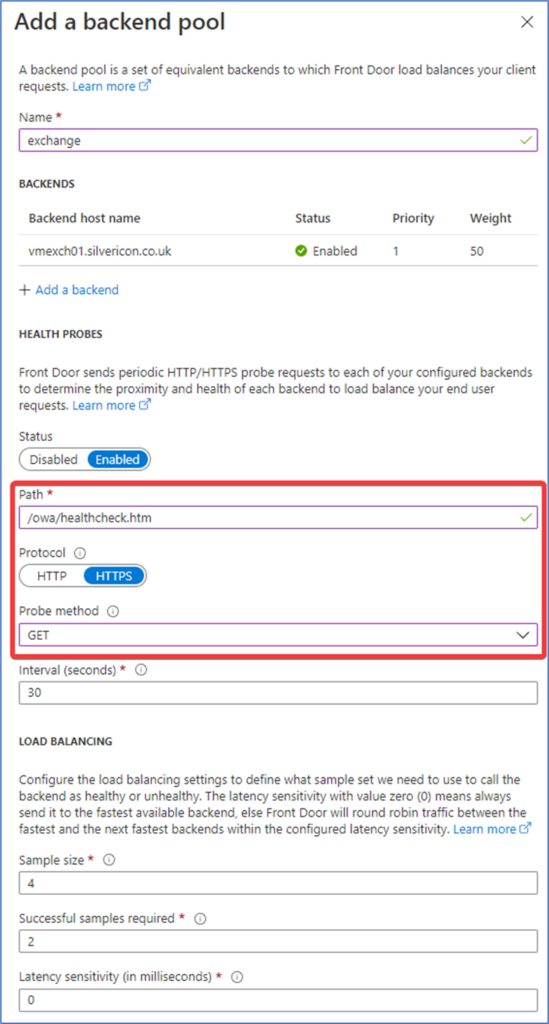Click the info icon beside Probe method
This screenshot has height=1024, width=549.
pyautogui.click(x=112, y=612)
